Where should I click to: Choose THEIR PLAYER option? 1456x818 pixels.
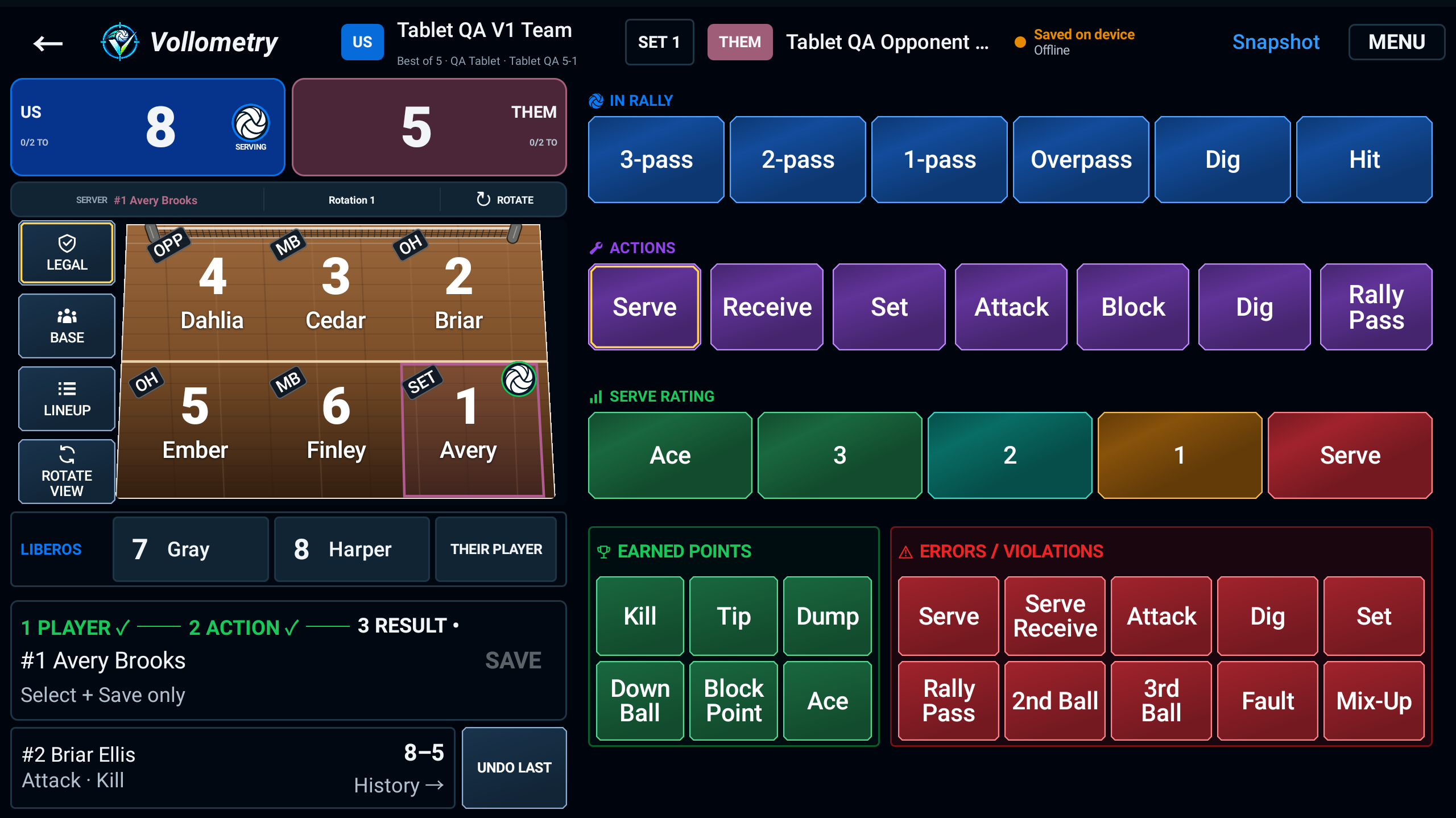coord(496,549)
